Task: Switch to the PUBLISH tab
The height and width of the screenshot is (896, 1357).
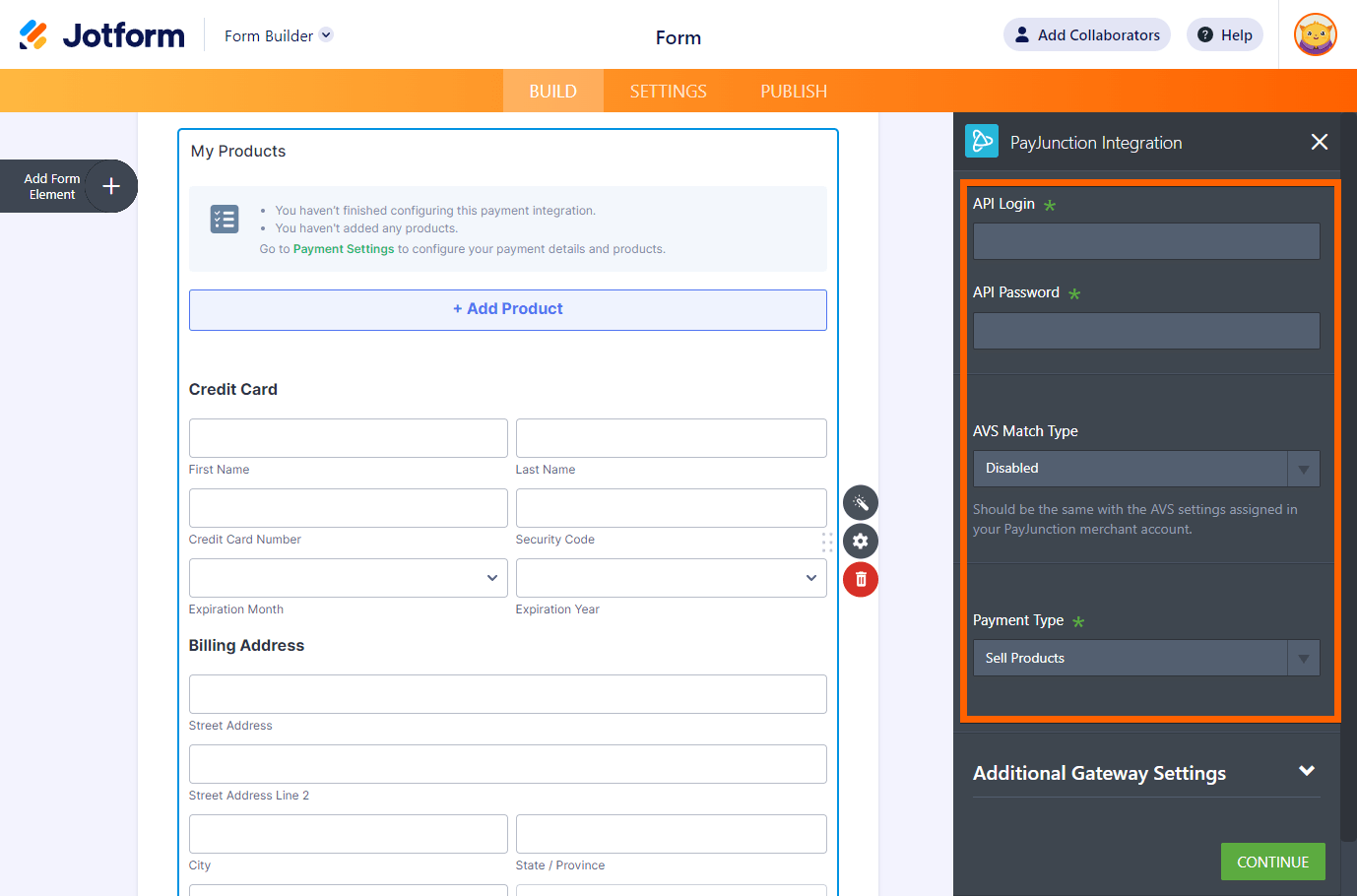Action: [x=794, y=91]
